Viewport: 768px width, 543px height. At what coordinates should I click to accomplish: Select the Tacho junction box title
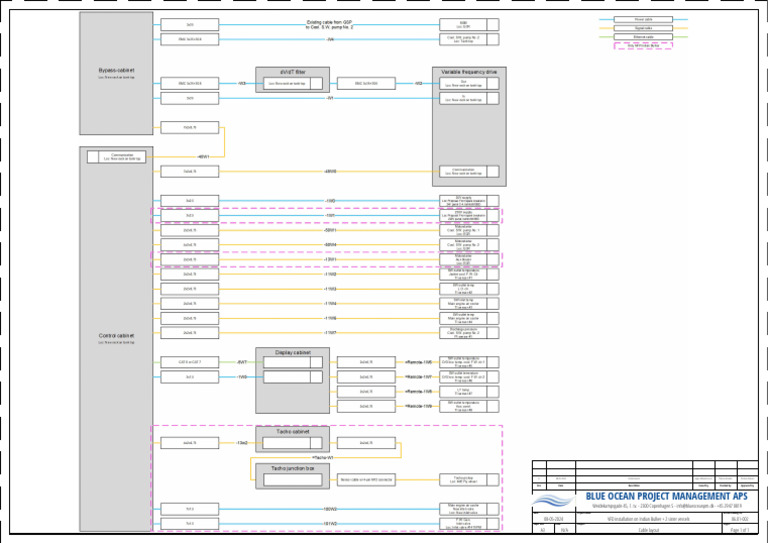click(292, 469)
